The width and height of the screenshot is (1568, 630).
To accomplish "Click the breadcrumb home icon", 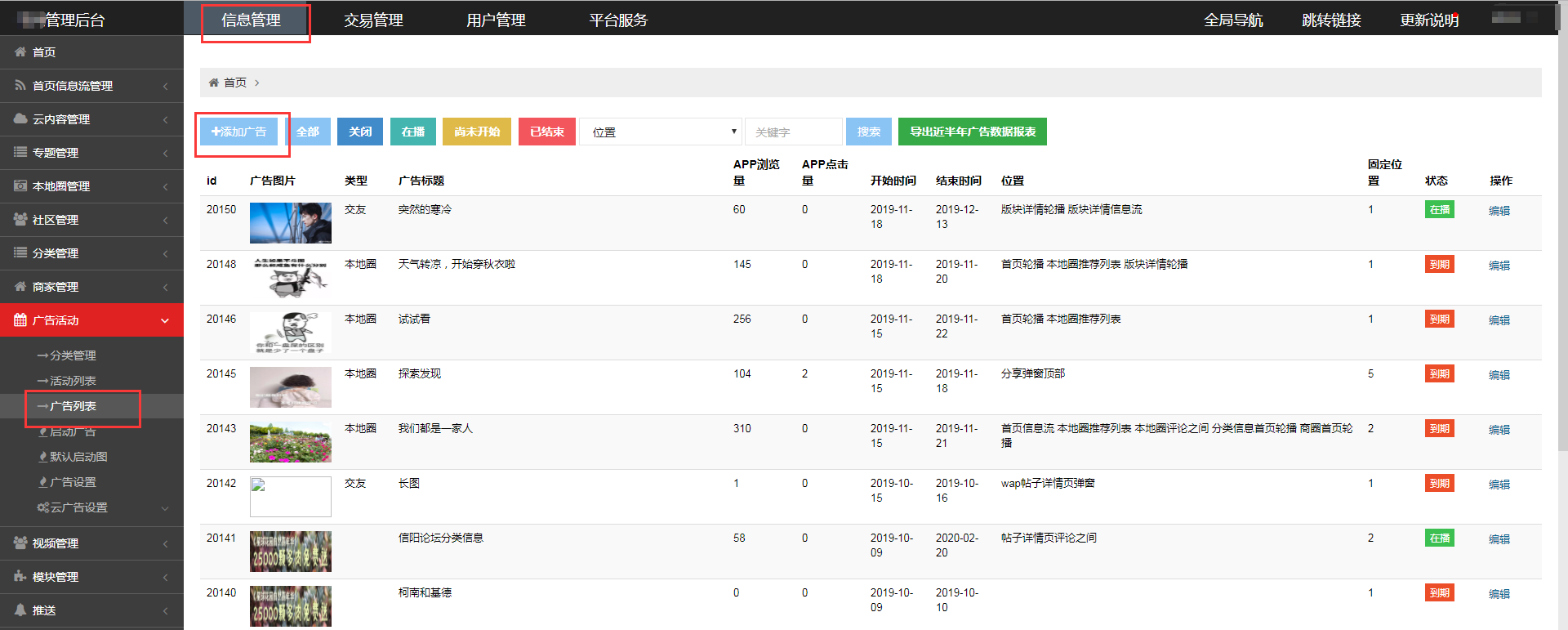I will click(214, 83).
